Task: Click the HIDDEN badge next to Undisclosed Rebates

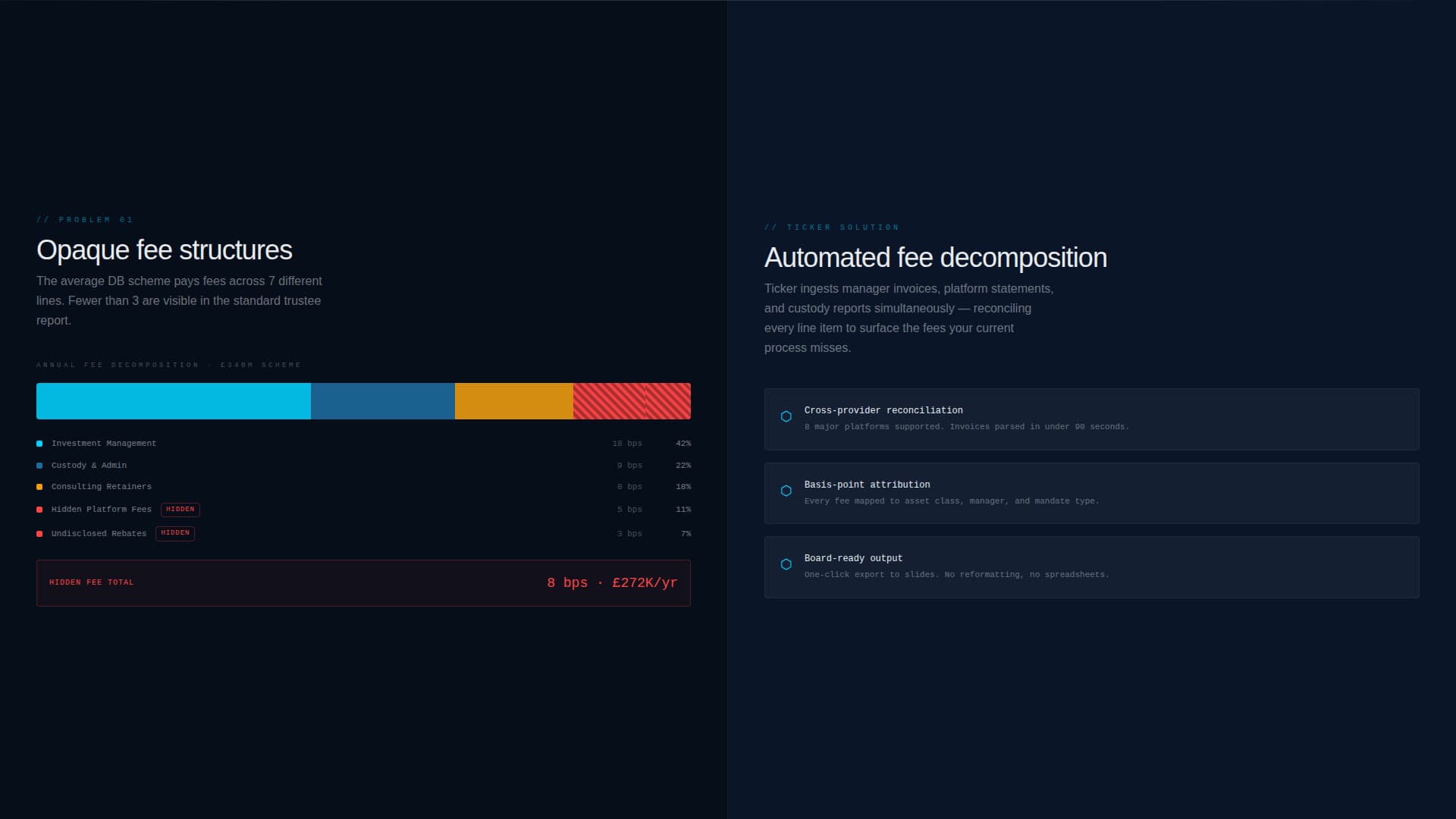Action: pyautogui.click(x=175, y=533)
